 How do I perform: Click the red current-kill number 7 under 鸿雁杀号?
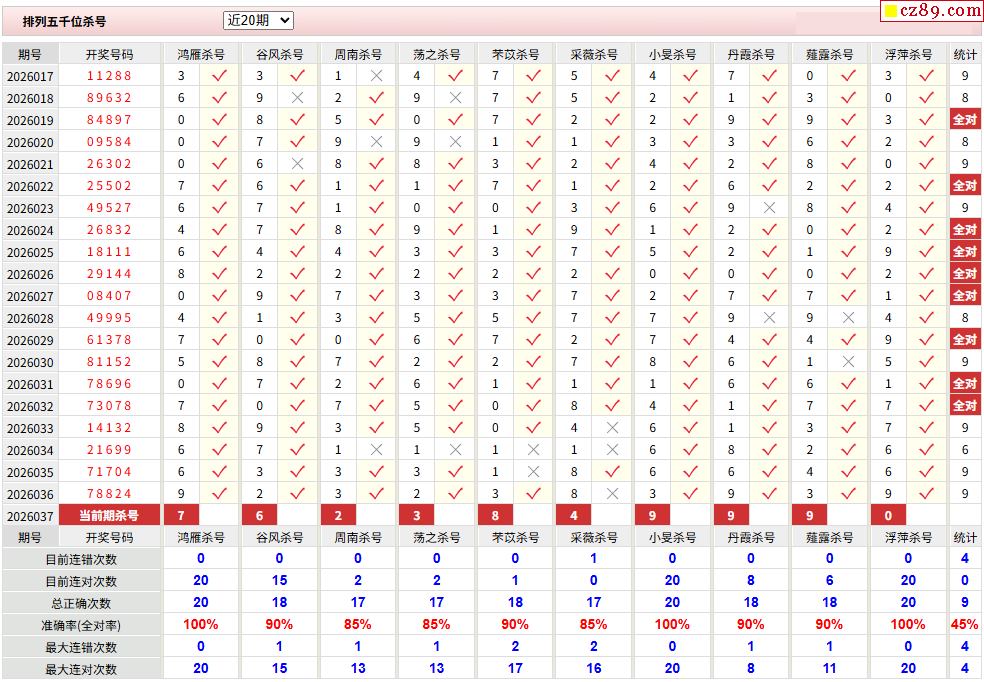pos(181,516)
